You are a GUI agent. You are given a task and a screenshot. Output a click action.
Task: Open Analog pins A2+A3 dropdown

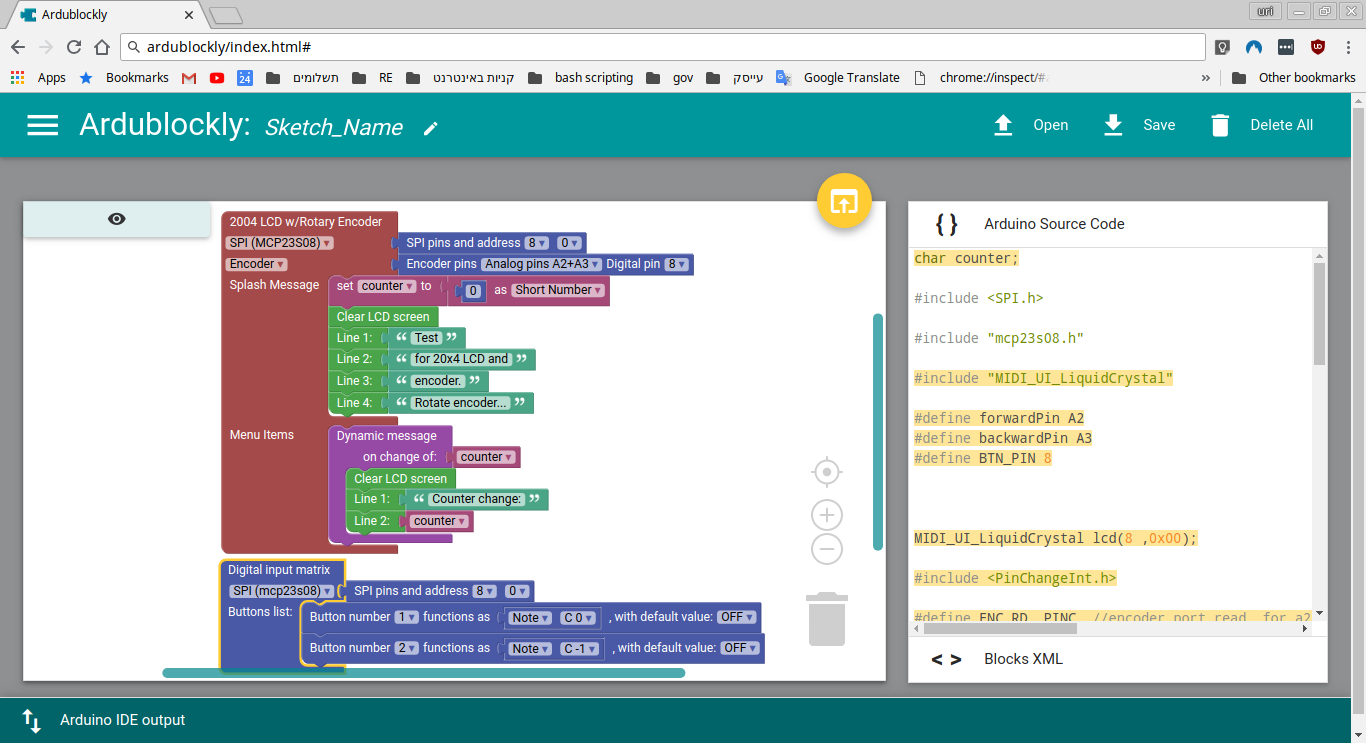[x=541, y=265]
